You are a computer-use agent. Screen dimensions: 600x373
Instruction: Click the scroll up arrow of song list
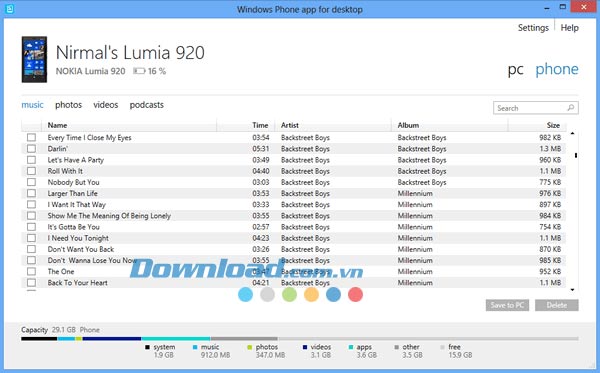coord(572,134)
